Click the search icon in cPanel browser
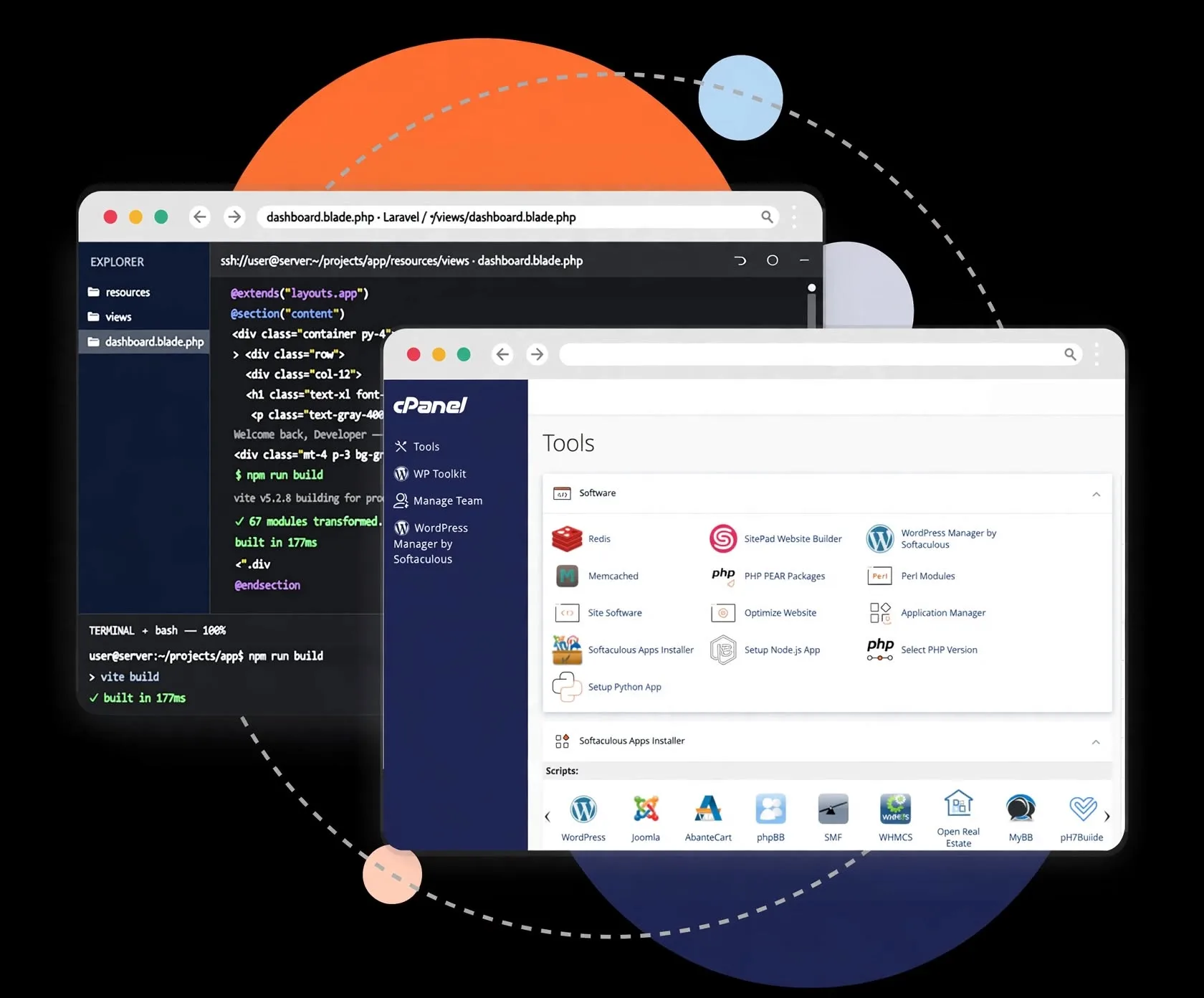Viewport: 1204px width, 998px height. (x=1070, y=354)
